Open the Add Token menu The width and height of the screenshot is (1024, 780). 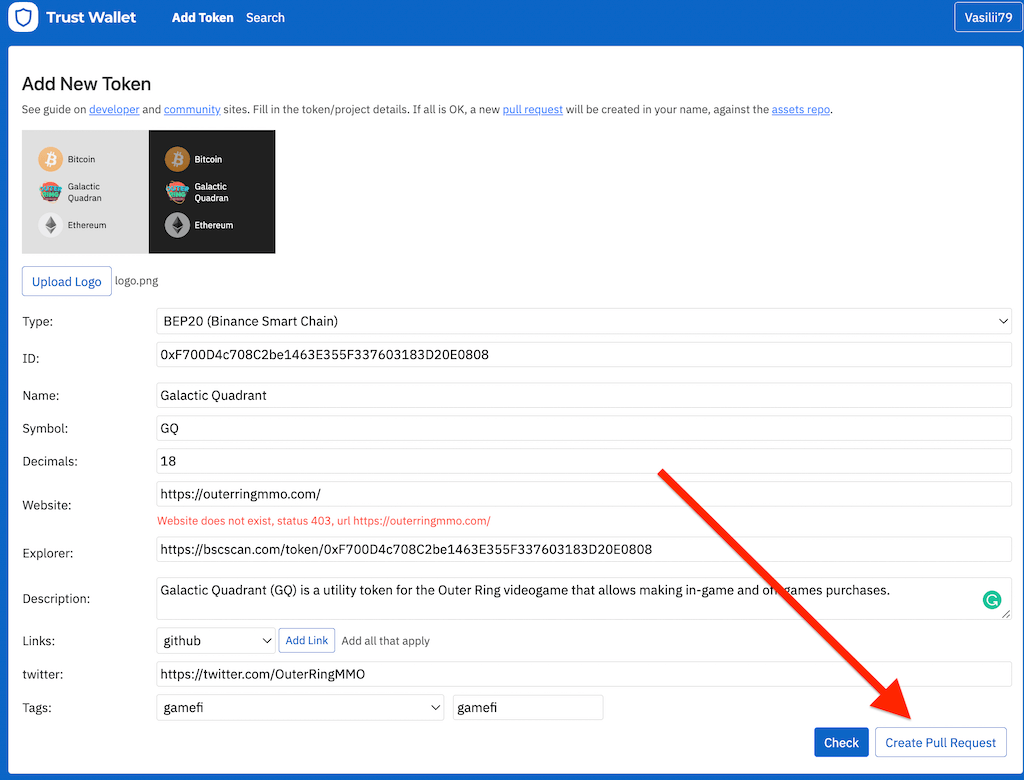tap(202, 17)
